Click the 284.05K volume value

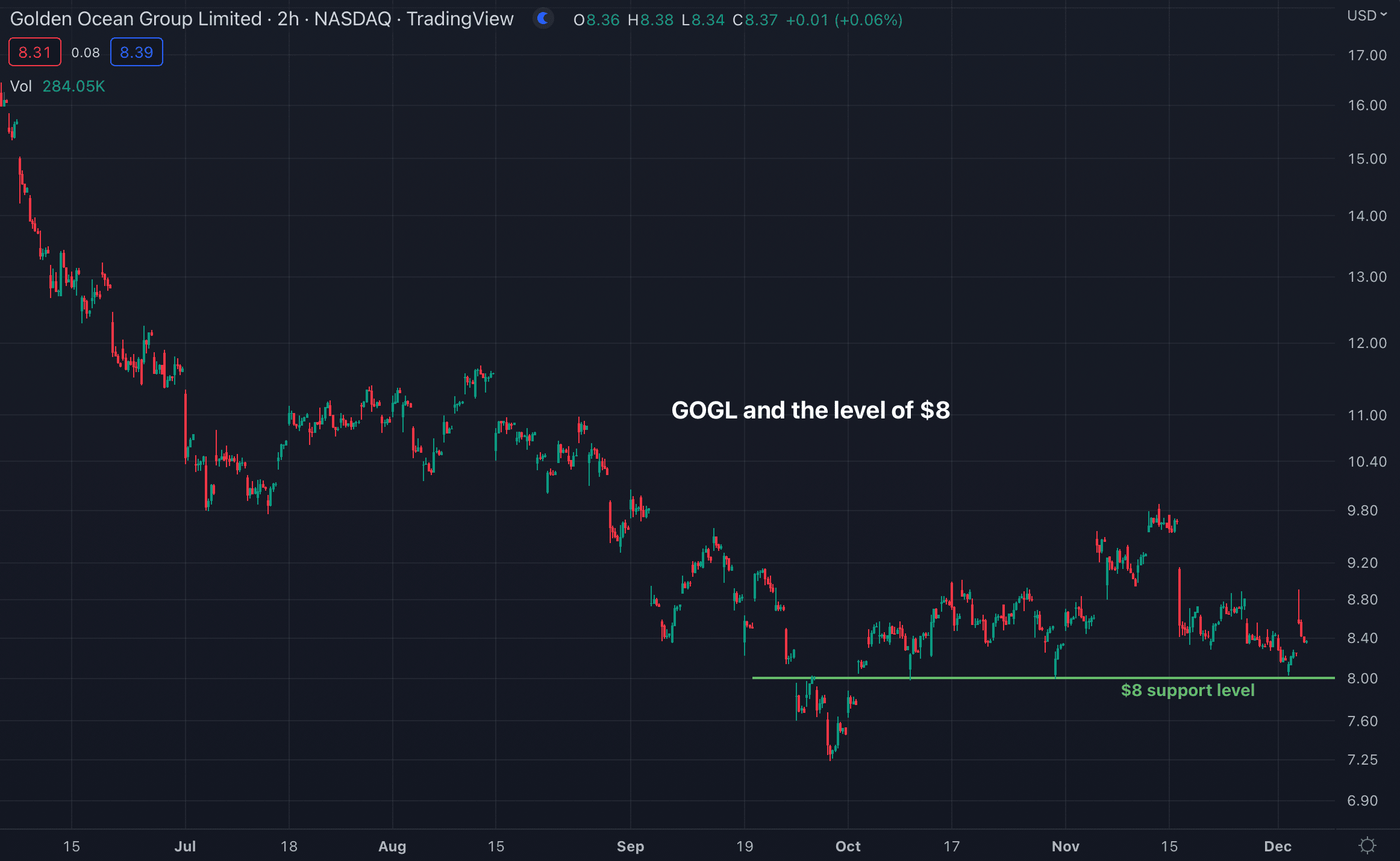pos(73,86)
